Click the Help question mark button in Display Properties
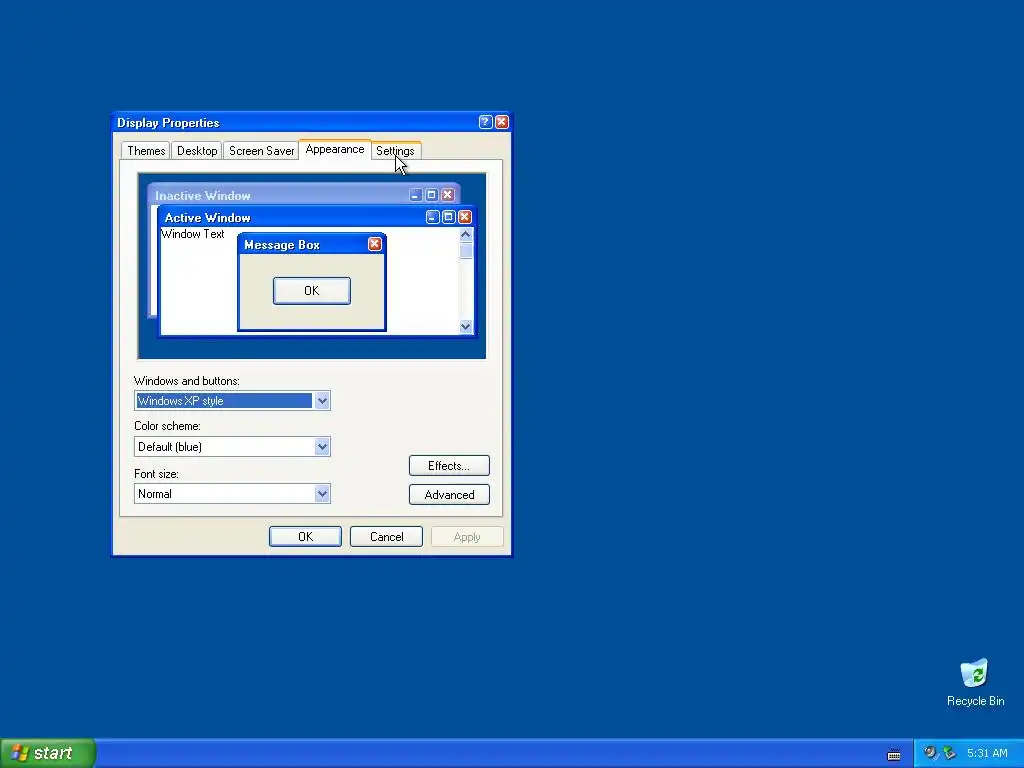The image size is (1024, 768). click(485, 122)
